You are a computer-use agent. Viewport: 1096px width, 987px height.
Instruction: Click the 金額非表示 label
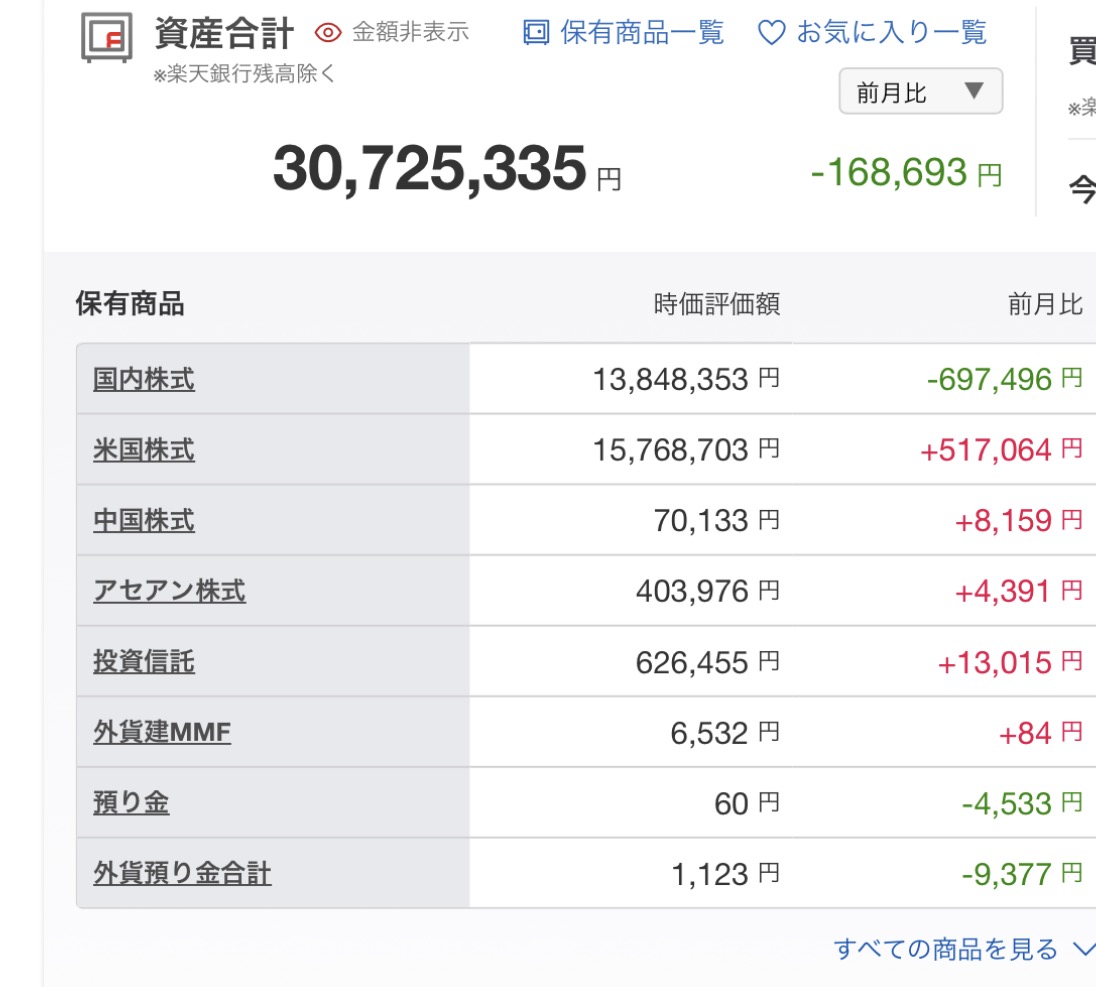click(410, 33)
